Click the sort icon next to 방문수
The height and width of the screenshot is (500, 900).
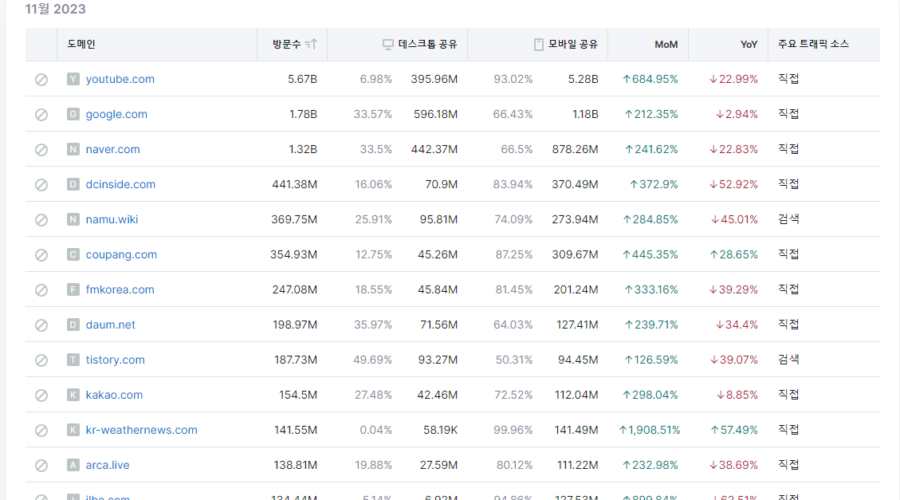pyautogui.click(x=311, y=44)
